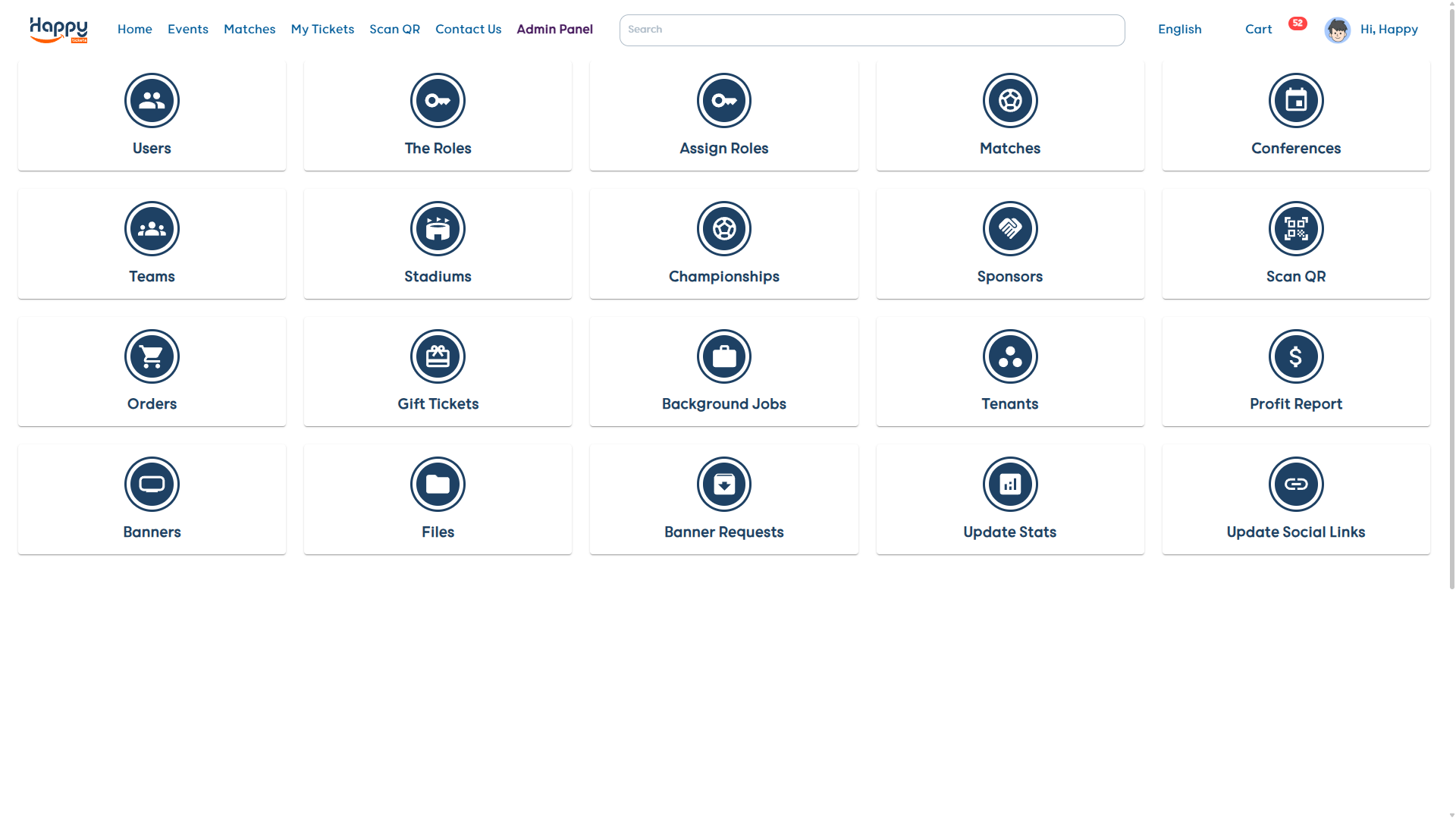Viewport: 1456px width, 819px height.
Task: Open the Cart showing 52 items
Action: (x=1258, y=29)
